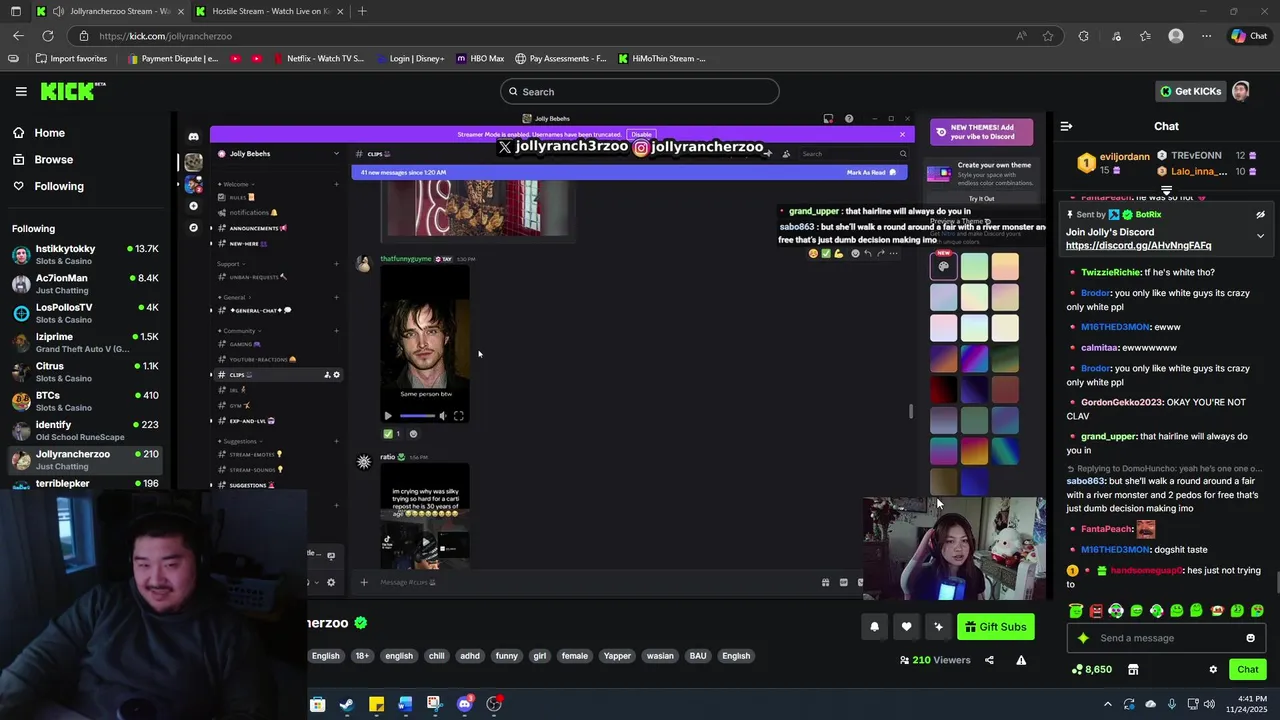1280x720 pixels.
Task: Go to Home in Kick sidebar
Action: pyautogui.click(x=49, y=133)
